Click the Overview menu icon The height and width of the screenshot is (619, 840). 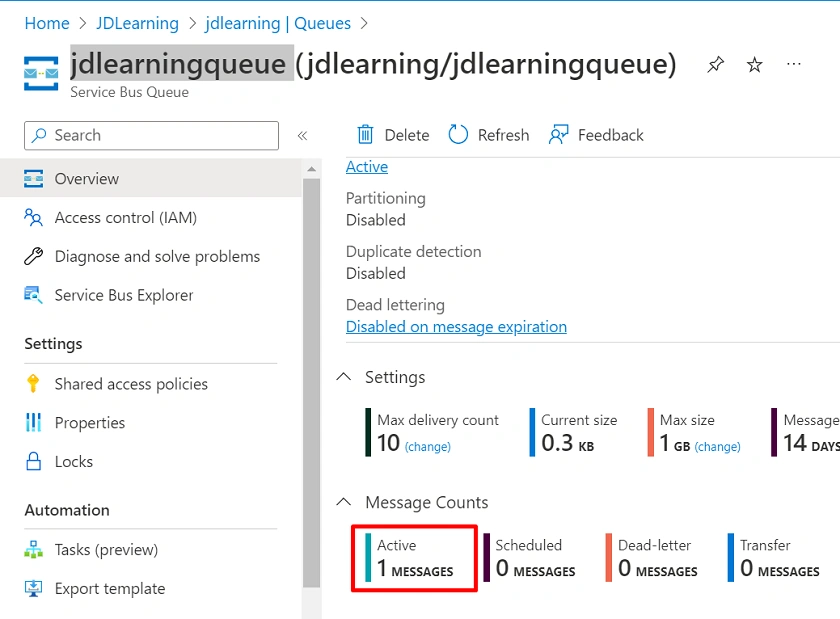(x=33, y=178)
